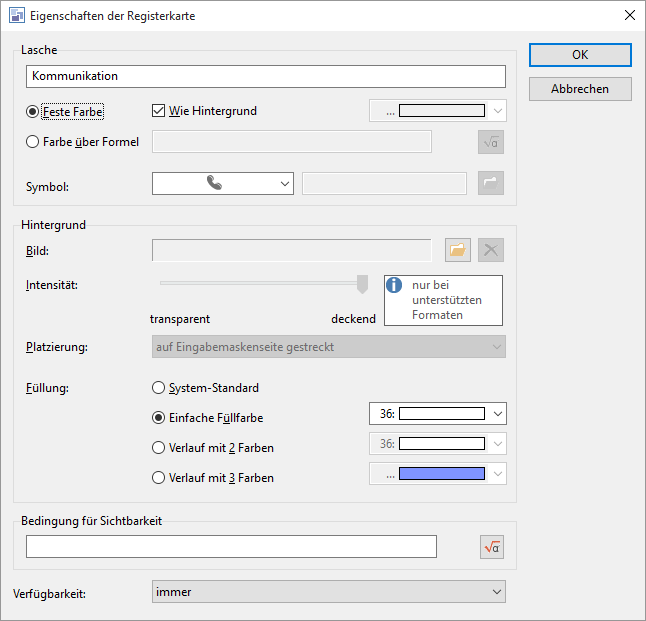Click the blue info icon
The height and width of the screenshot is (621, 646).
tap(396, 286)
